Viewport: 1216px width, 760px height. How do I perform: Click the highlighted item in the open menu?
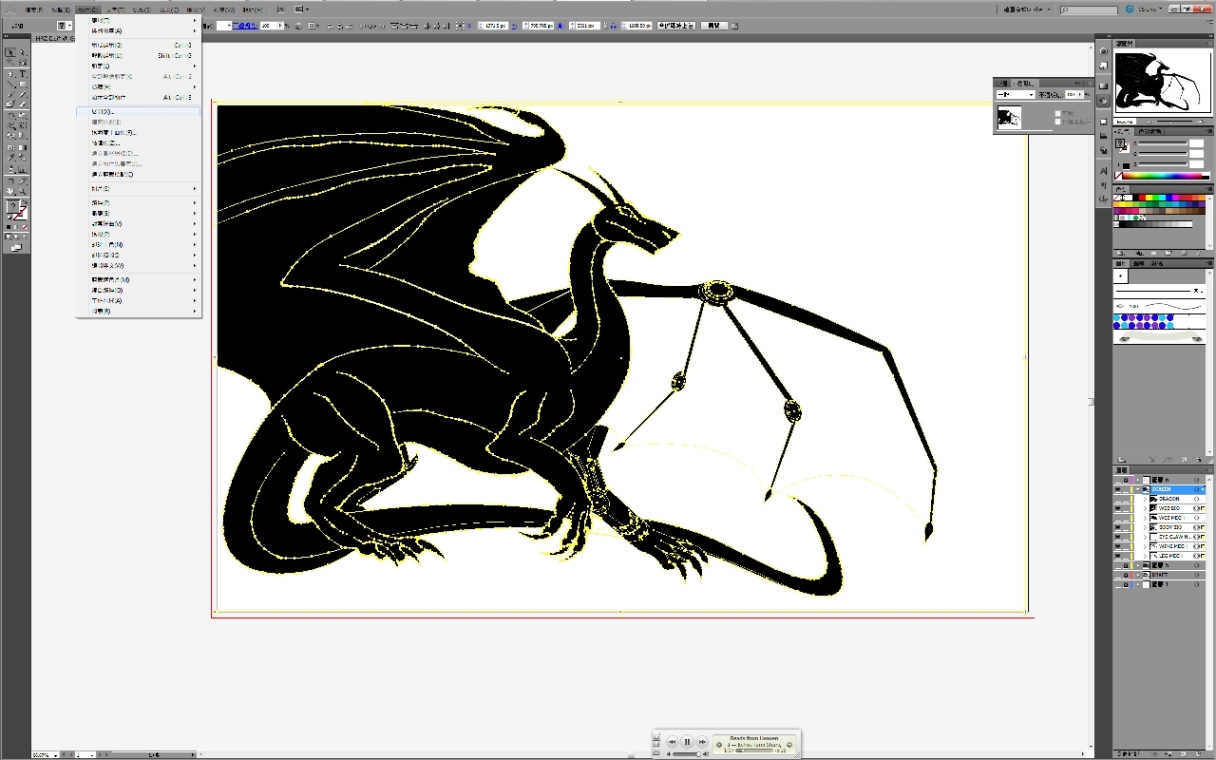(x=138, y=111)
